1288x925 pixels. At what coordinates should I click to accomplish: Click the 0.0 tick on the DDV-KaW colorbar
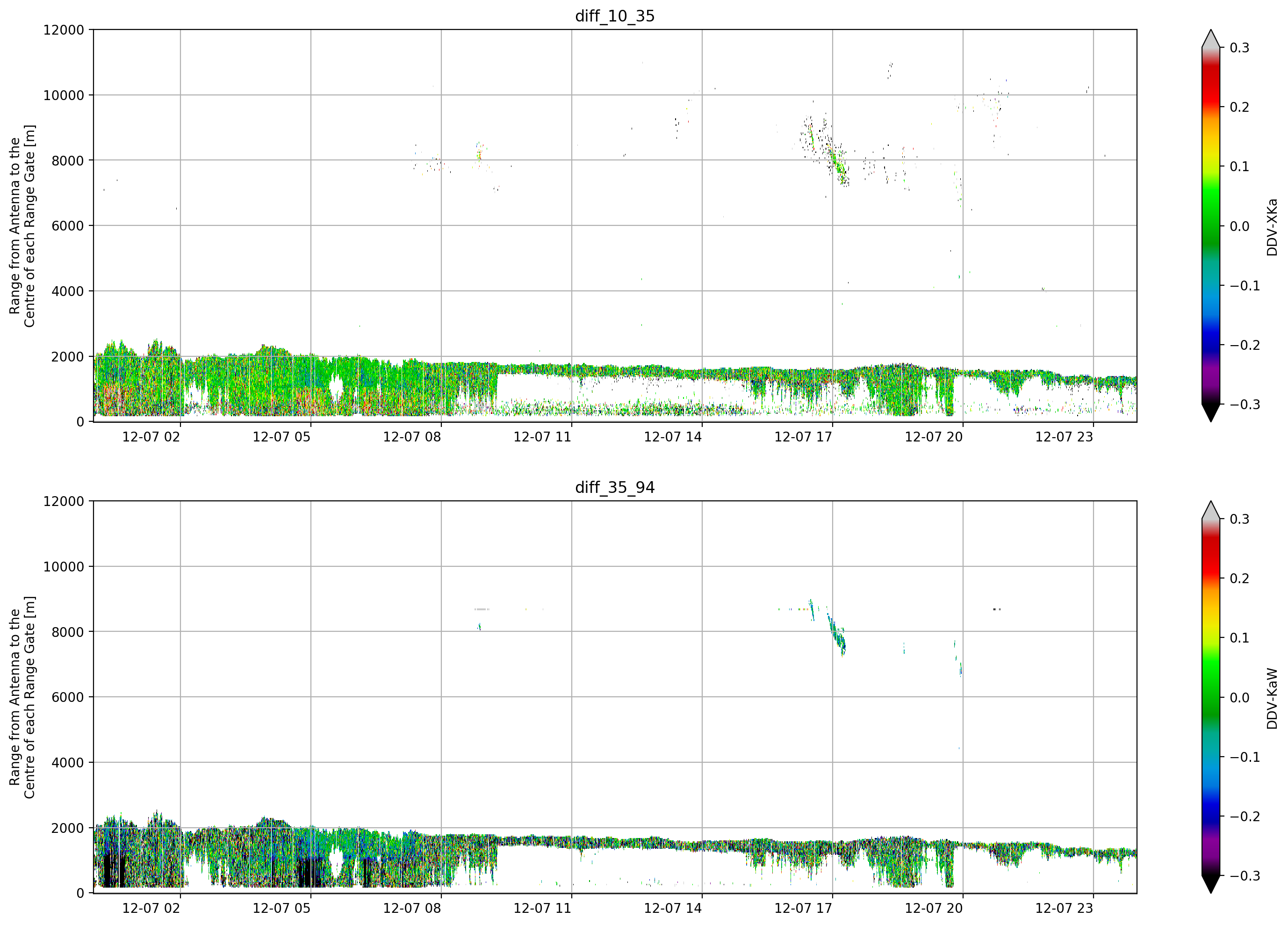(x=1239, y=698)
